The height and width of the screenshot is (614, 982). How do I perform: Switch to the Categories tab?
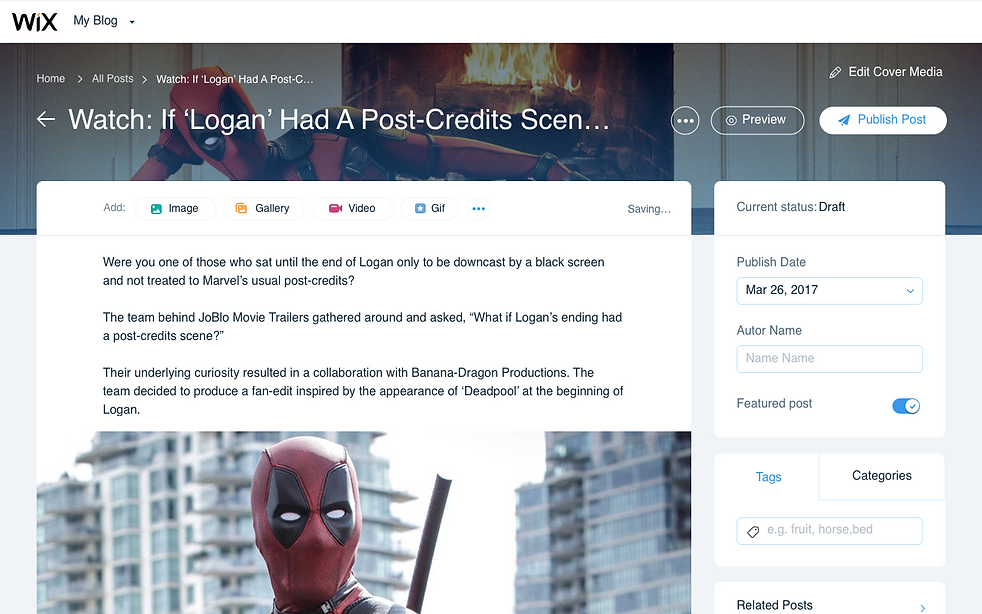881,476
